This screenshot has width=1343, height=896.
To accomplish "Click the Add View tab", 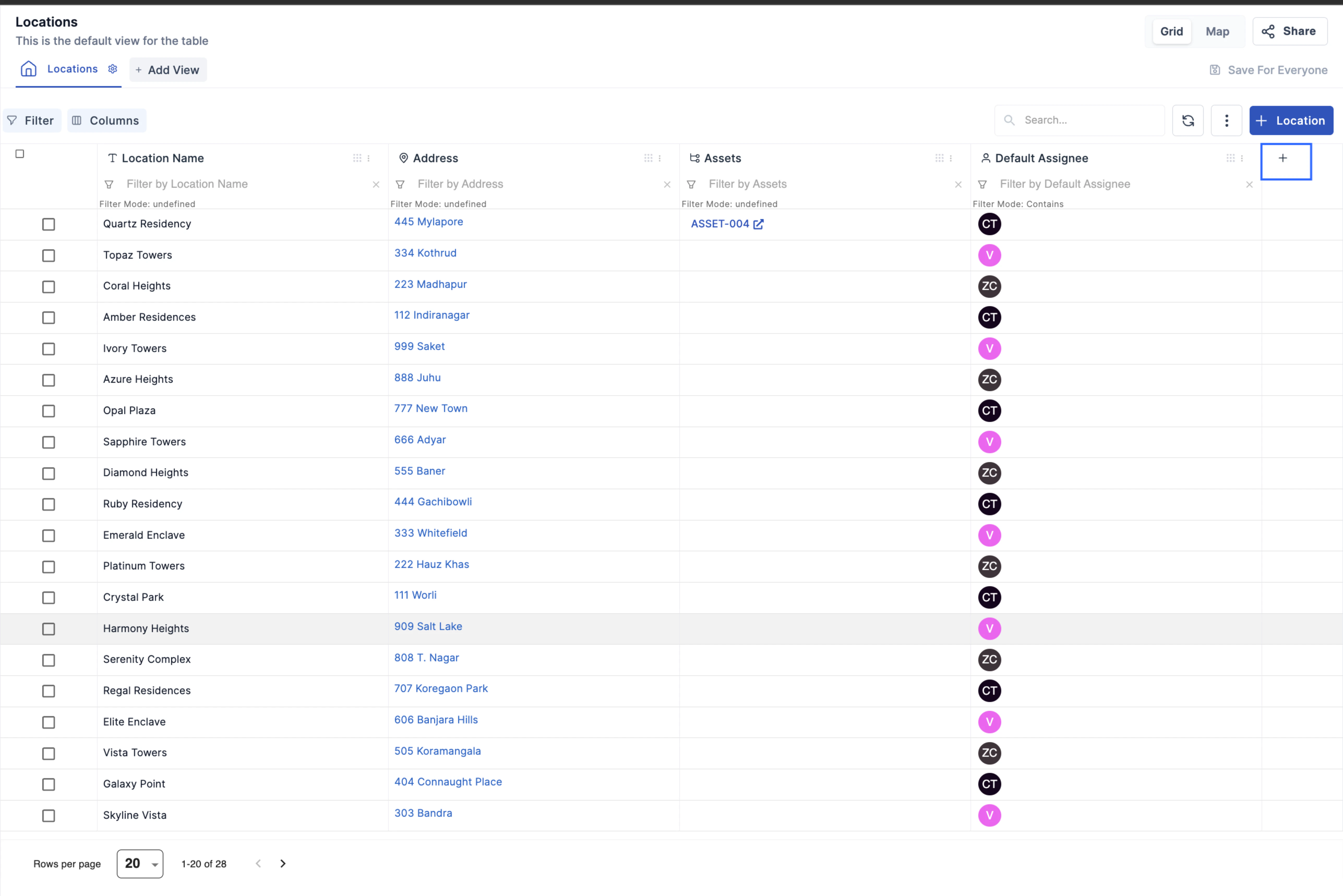I will (x=168, y=70).
